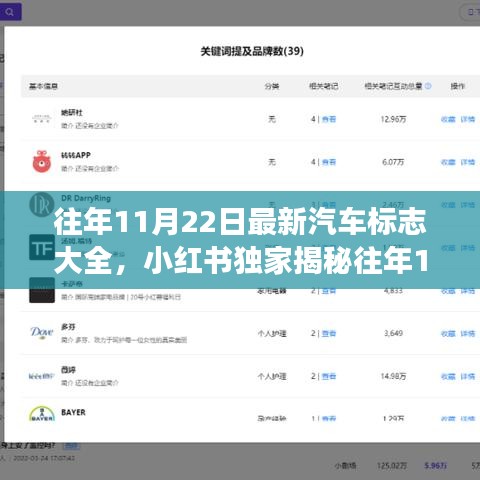Click 收藏 in the 多芬 row
Image resolution: width=480 pixels, height=480 pixels.
pyautogui.click(x=448, y=333)
